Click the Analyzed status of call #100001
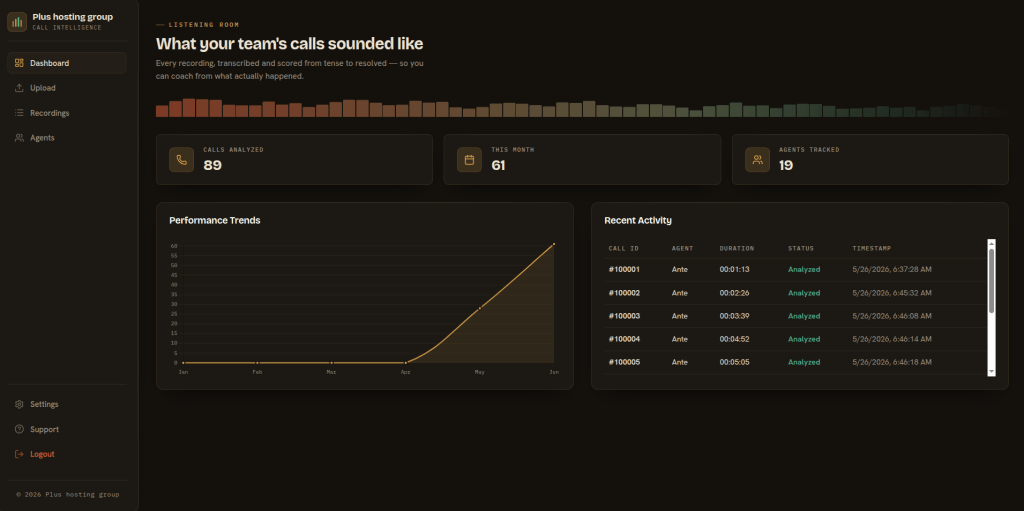Viewport: 1024px width, 511px height. (804, 269)
